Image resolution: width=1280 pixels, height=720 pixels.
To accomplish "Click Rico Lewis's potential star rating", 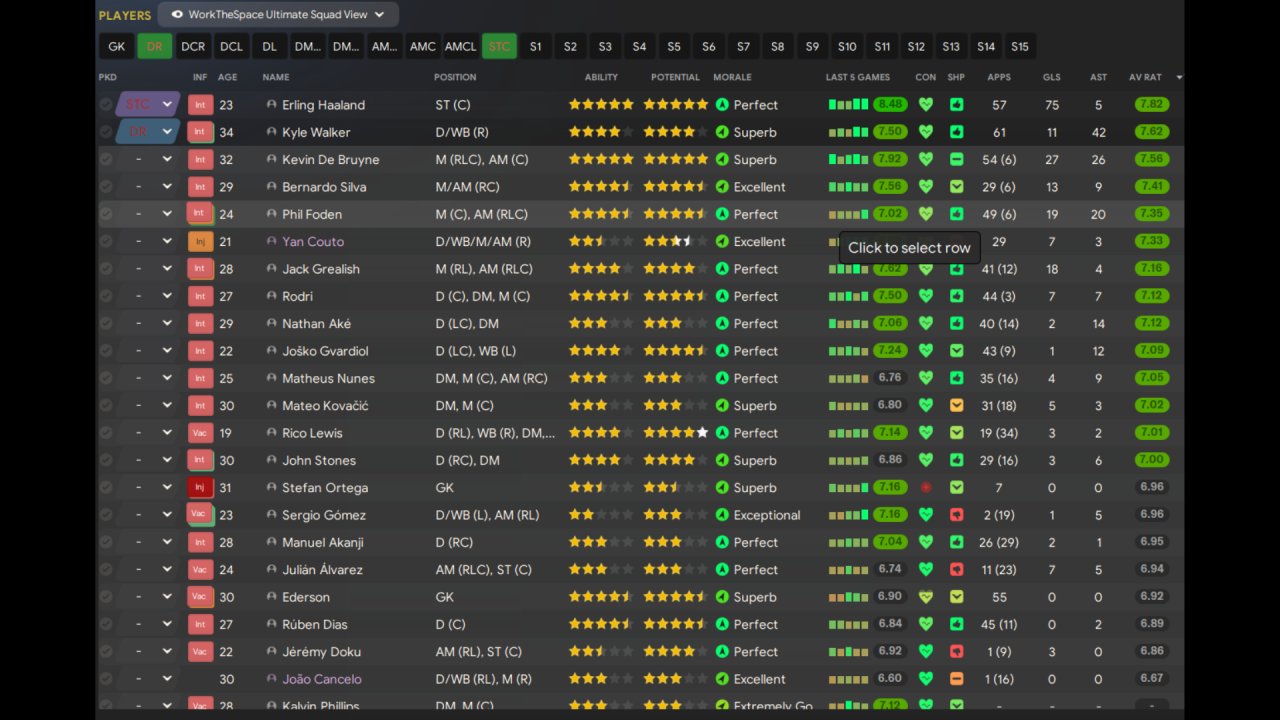I will click(676, 433).
